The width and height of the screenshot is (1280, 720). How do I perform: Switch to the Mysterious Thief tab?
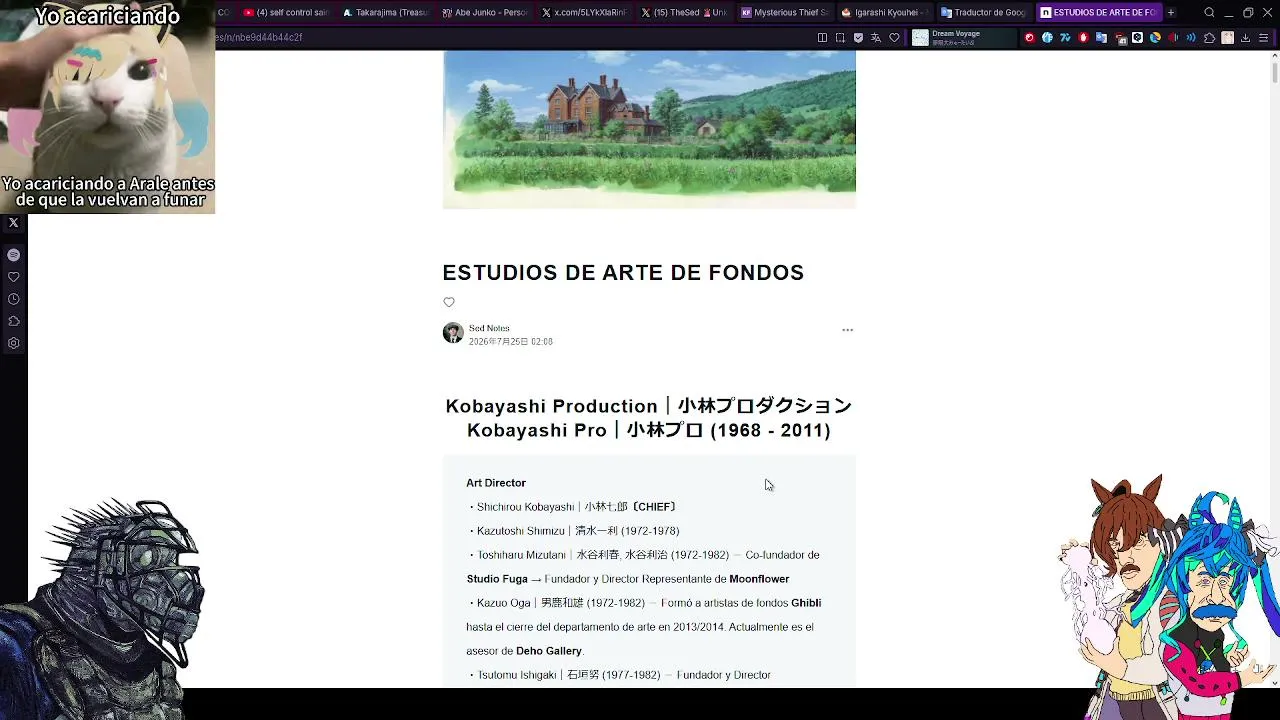tap(784, 13)
